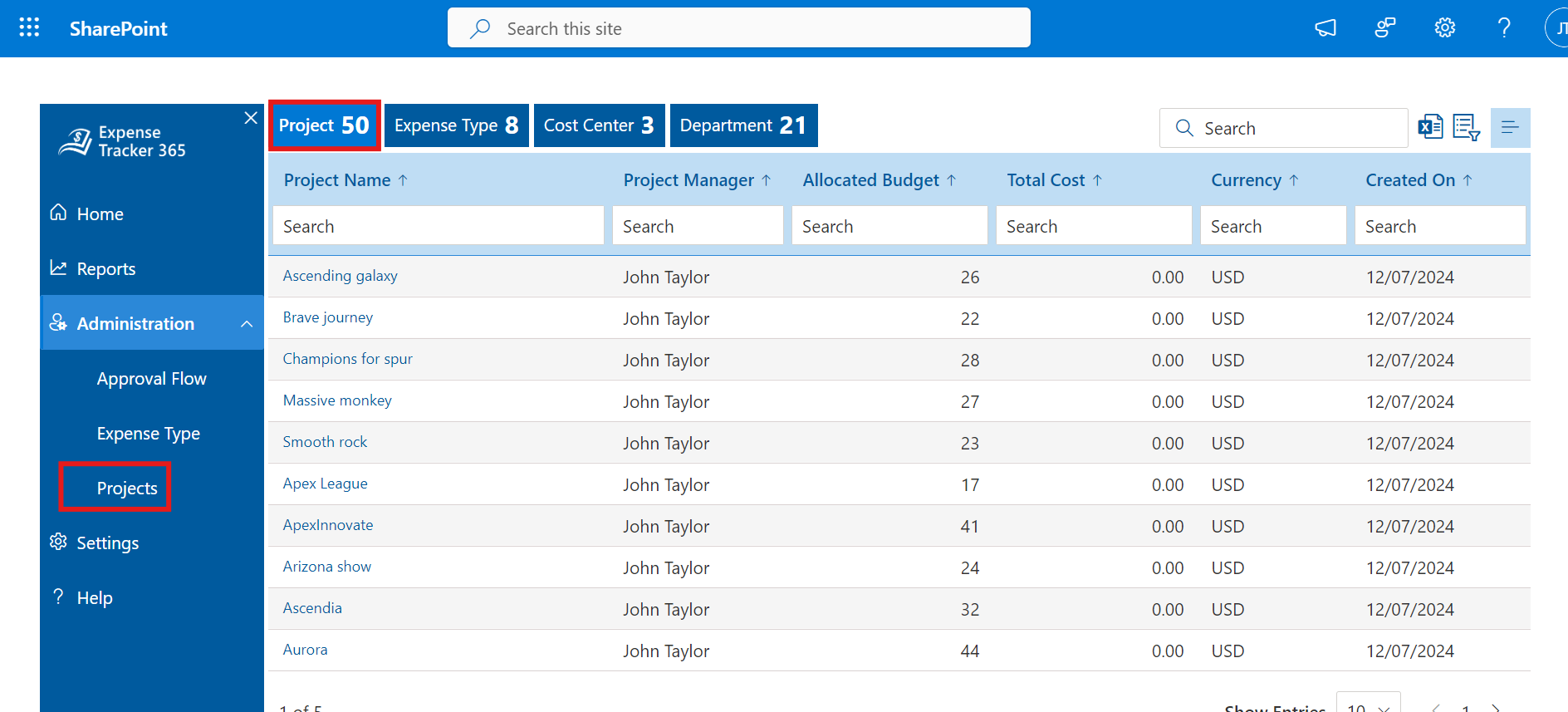Image resolution: width=1568 pixels, height=712 pixels.
Task: Open the SharePoint app launcher waffle
Action: point(29,27)
